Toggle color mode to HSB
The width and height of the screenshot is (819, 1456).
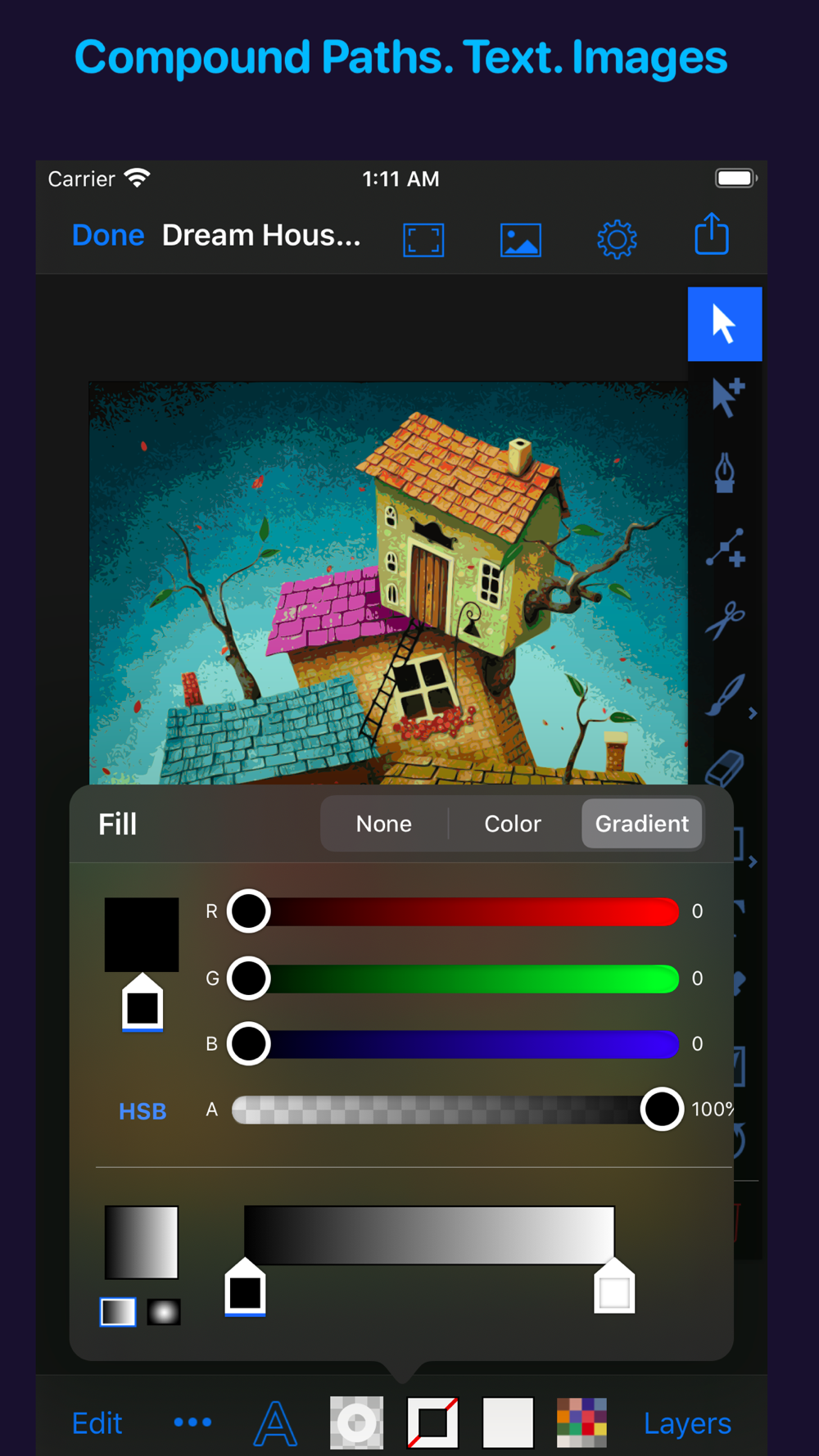pyautogui.click(x=143, y=1111)
